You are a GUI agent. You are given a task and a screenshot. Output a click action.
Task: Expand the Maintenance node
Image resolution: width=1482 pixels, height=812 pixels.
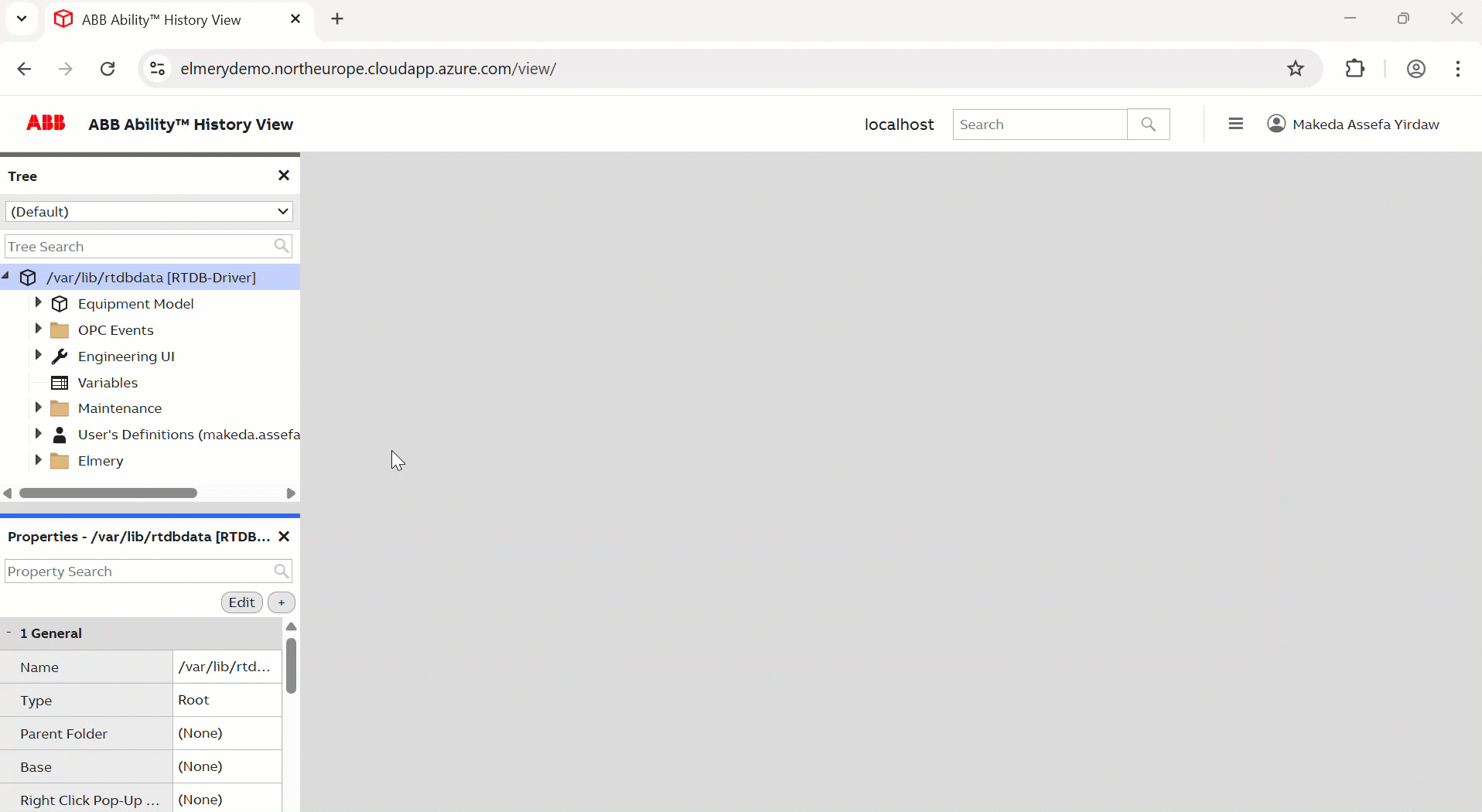point(38,407)
